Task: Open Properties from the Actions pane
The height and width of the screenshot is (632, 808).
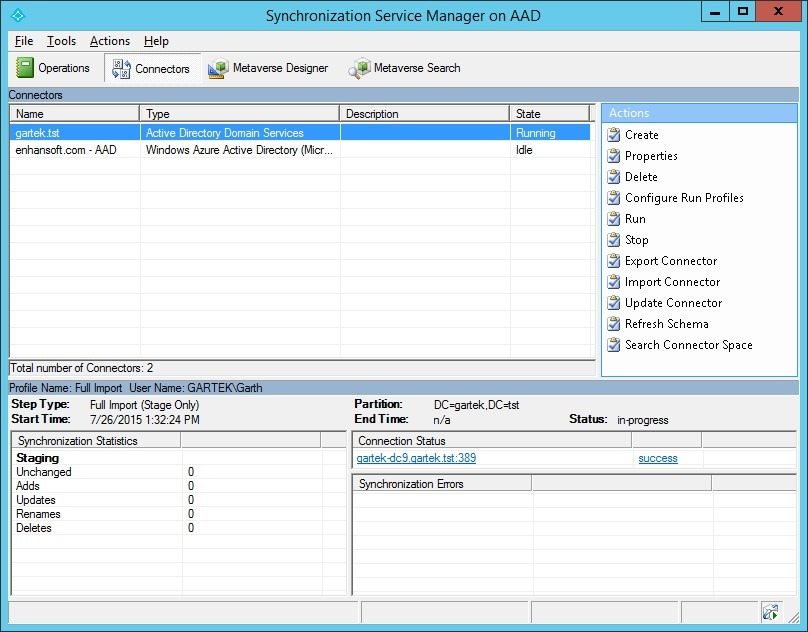Action: tap(651, 156)
